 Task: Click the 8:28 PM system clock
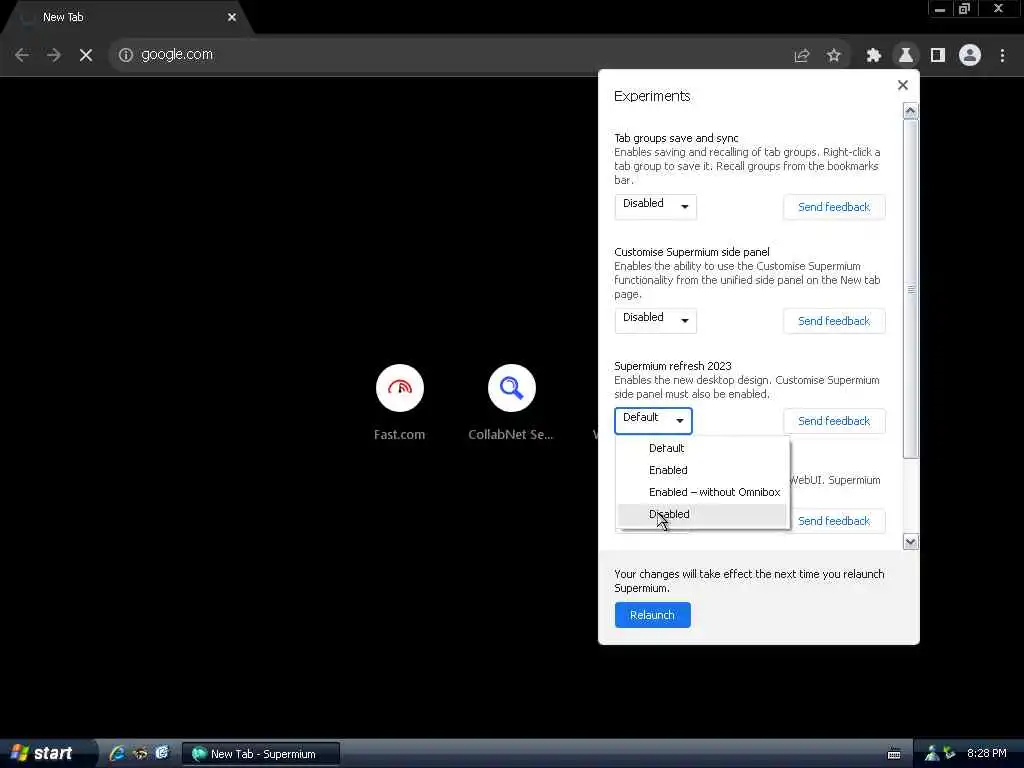[x=987, y=753]
